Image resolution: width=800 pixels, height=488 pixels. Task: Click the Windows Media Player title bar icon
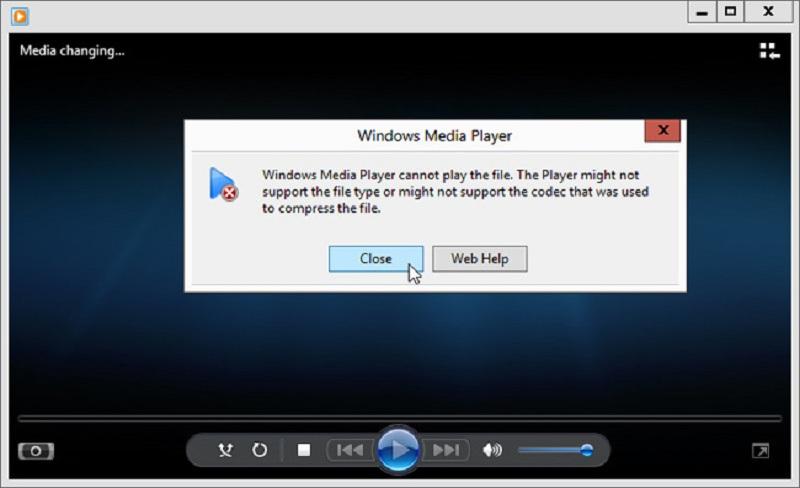20,15
